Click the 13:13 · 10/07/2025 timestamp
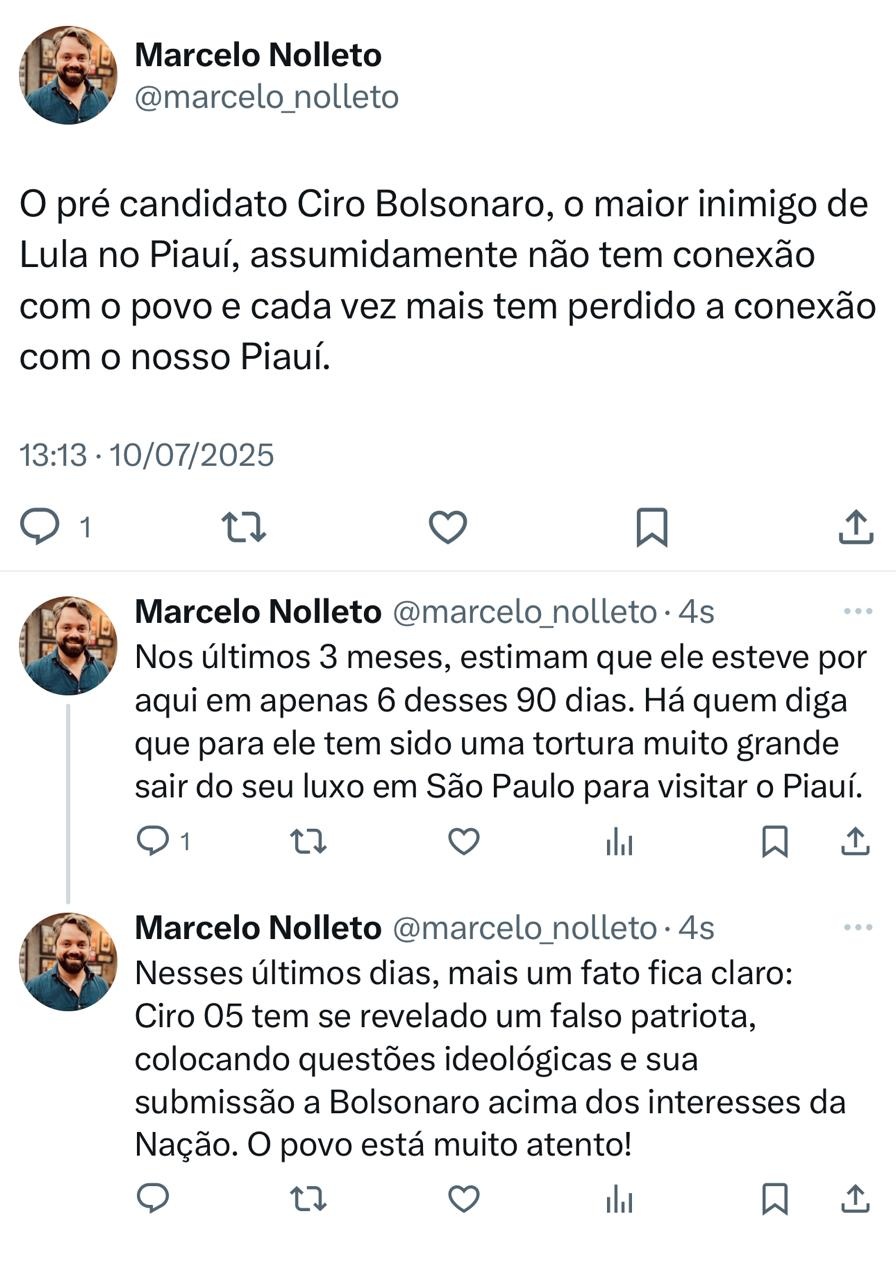 [146, 455]
